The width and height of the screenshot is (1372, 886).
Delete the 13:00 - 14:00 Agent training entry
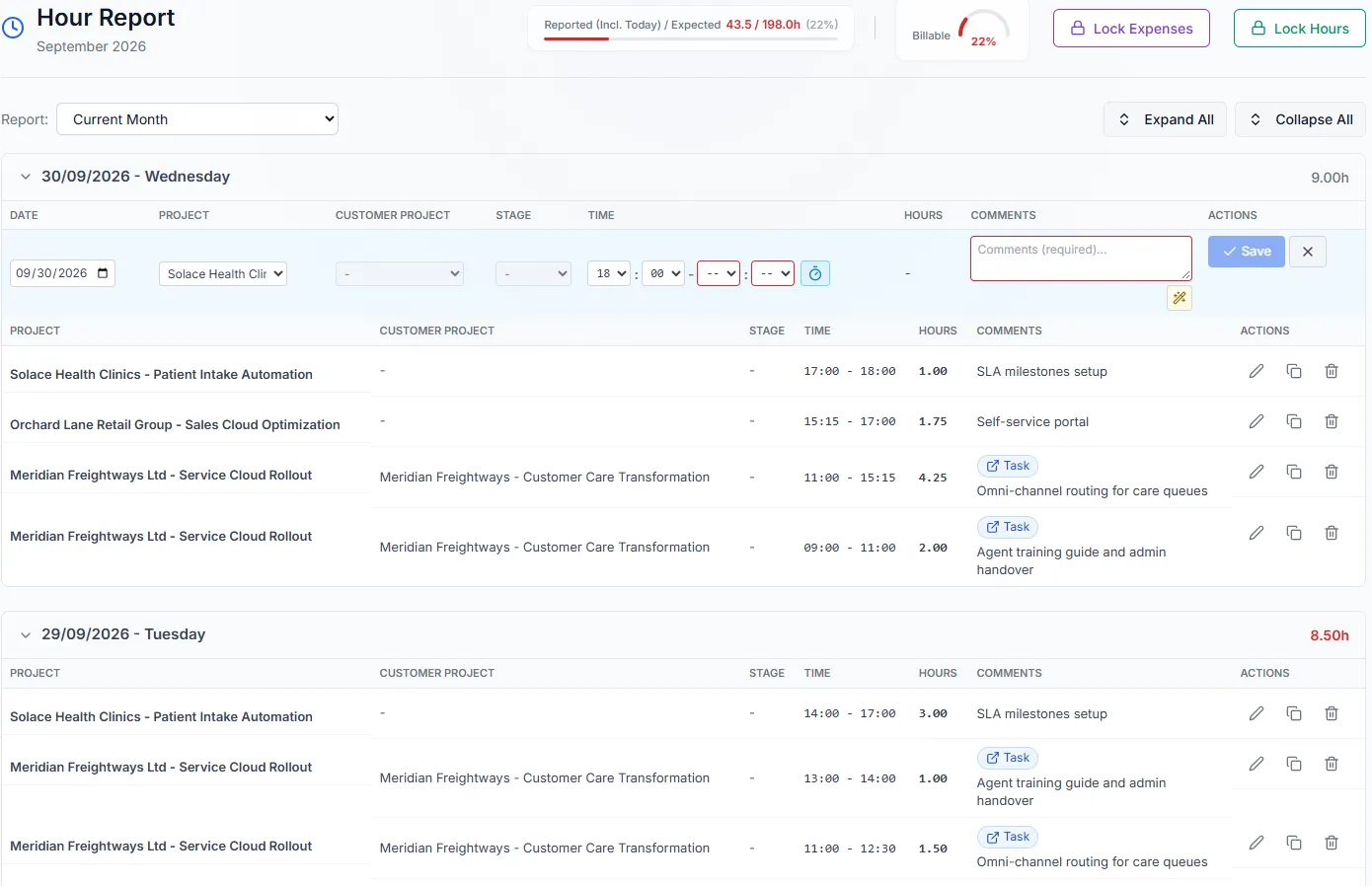[x=1332, y=764]
